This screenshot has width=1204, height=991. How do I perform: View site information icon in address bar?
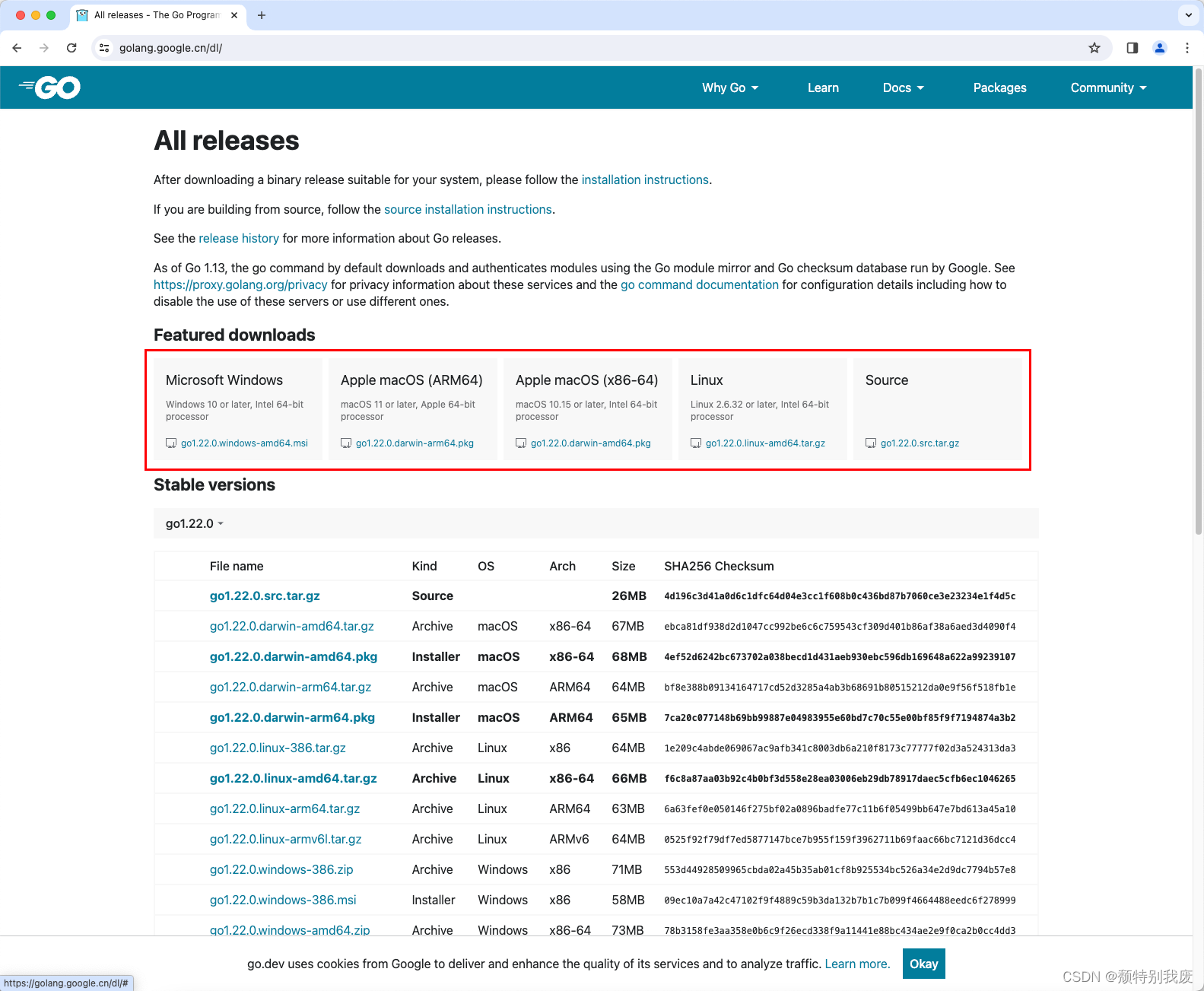coord(104,48)
